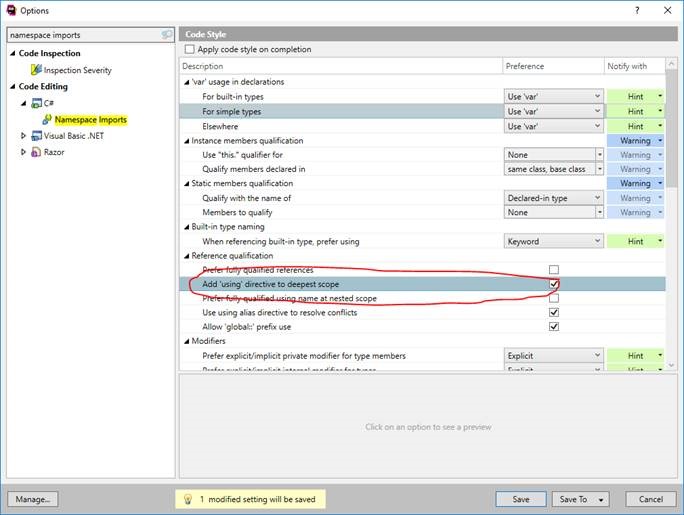Click scrollbar up arrow in settings list
Viewport: 684px width, 515px height.
[x=671, y=64]
